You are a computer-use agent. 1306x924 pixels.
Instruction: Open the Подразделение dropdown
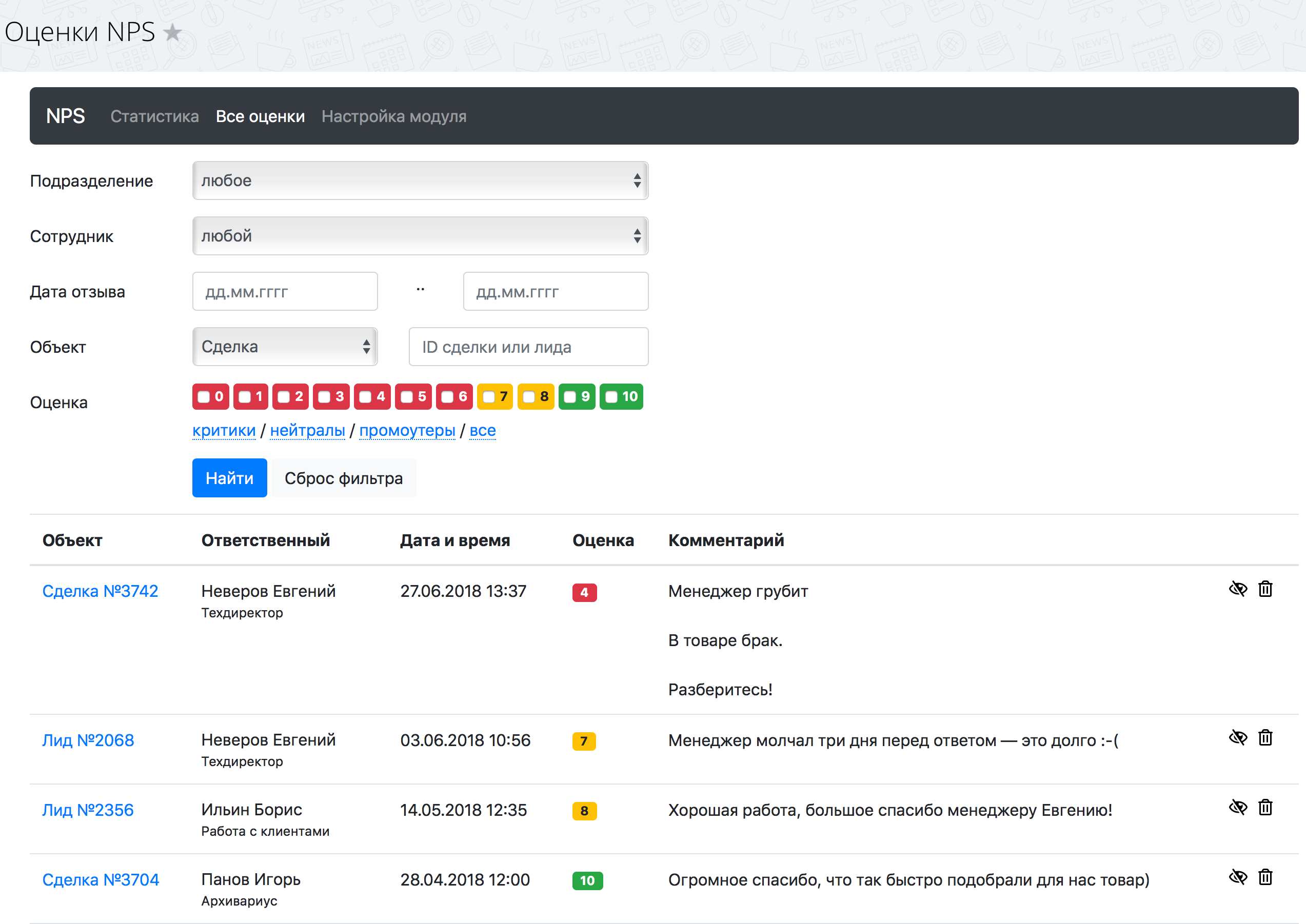[x=420, y=181]
